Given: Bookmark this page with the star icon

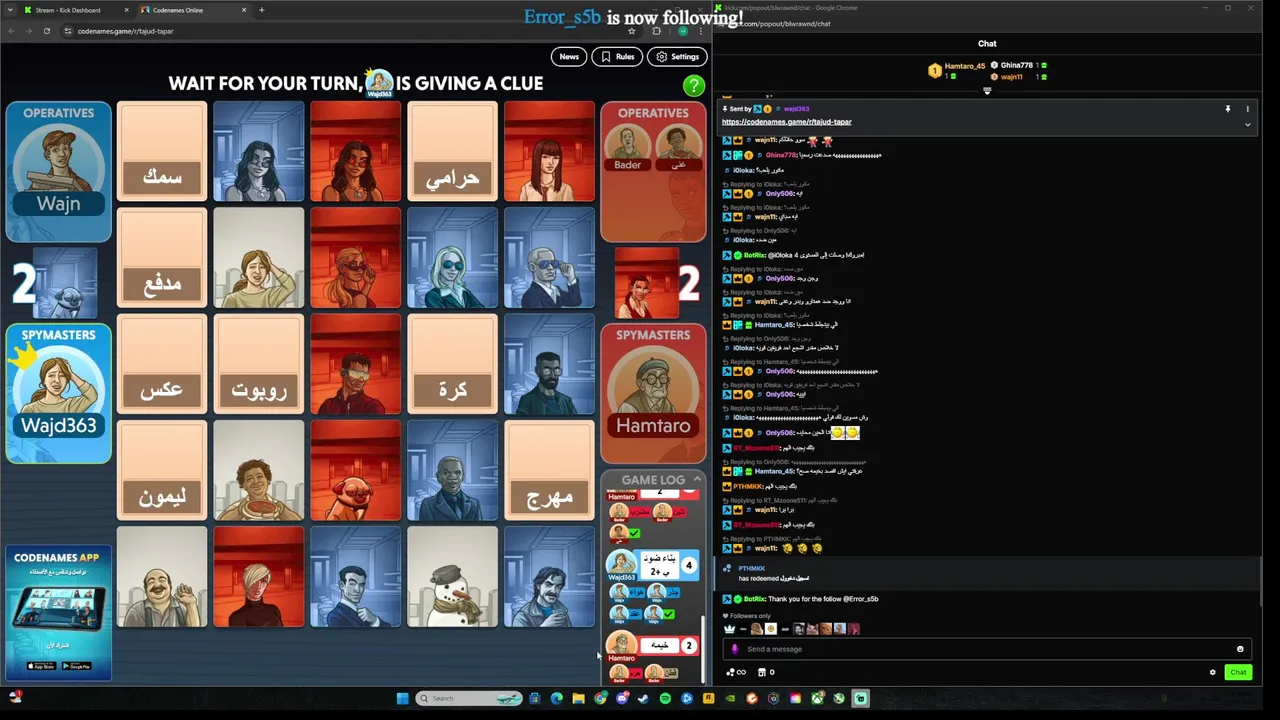Looking at the screenshot, I should coord(631,31).
